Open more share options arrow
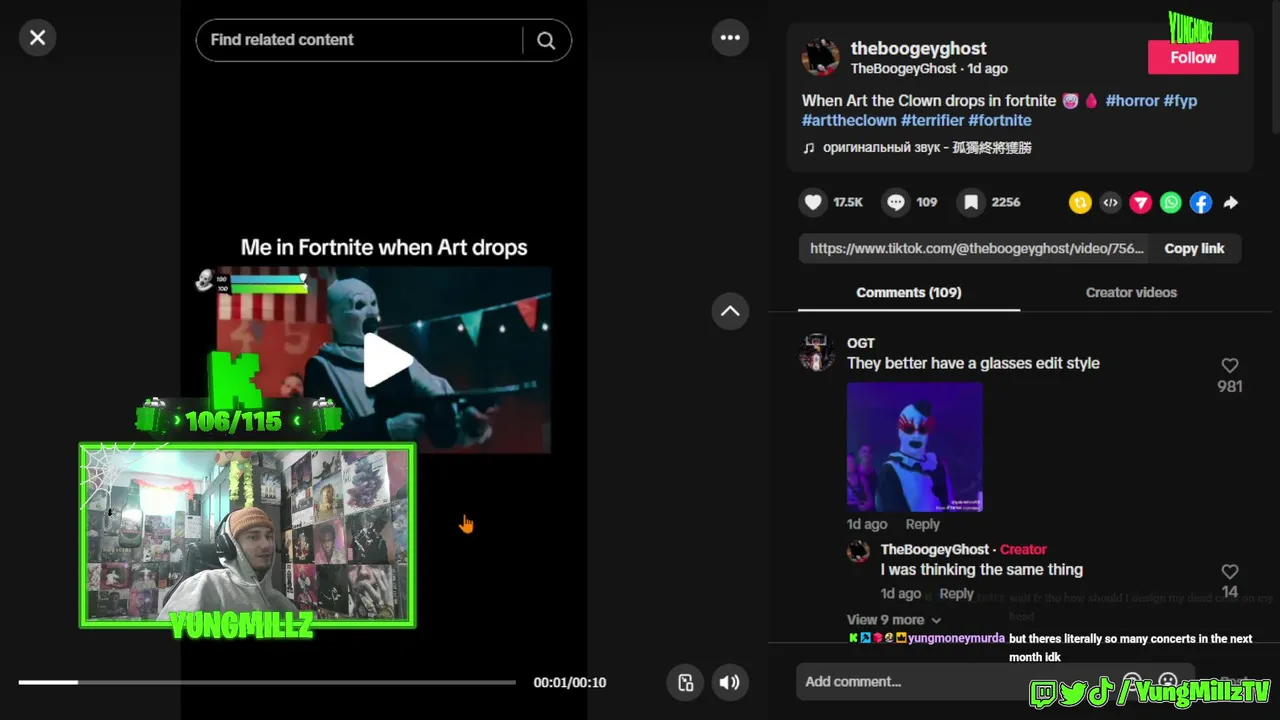The image size is (1280, 720). click(x=1231, y=203)
